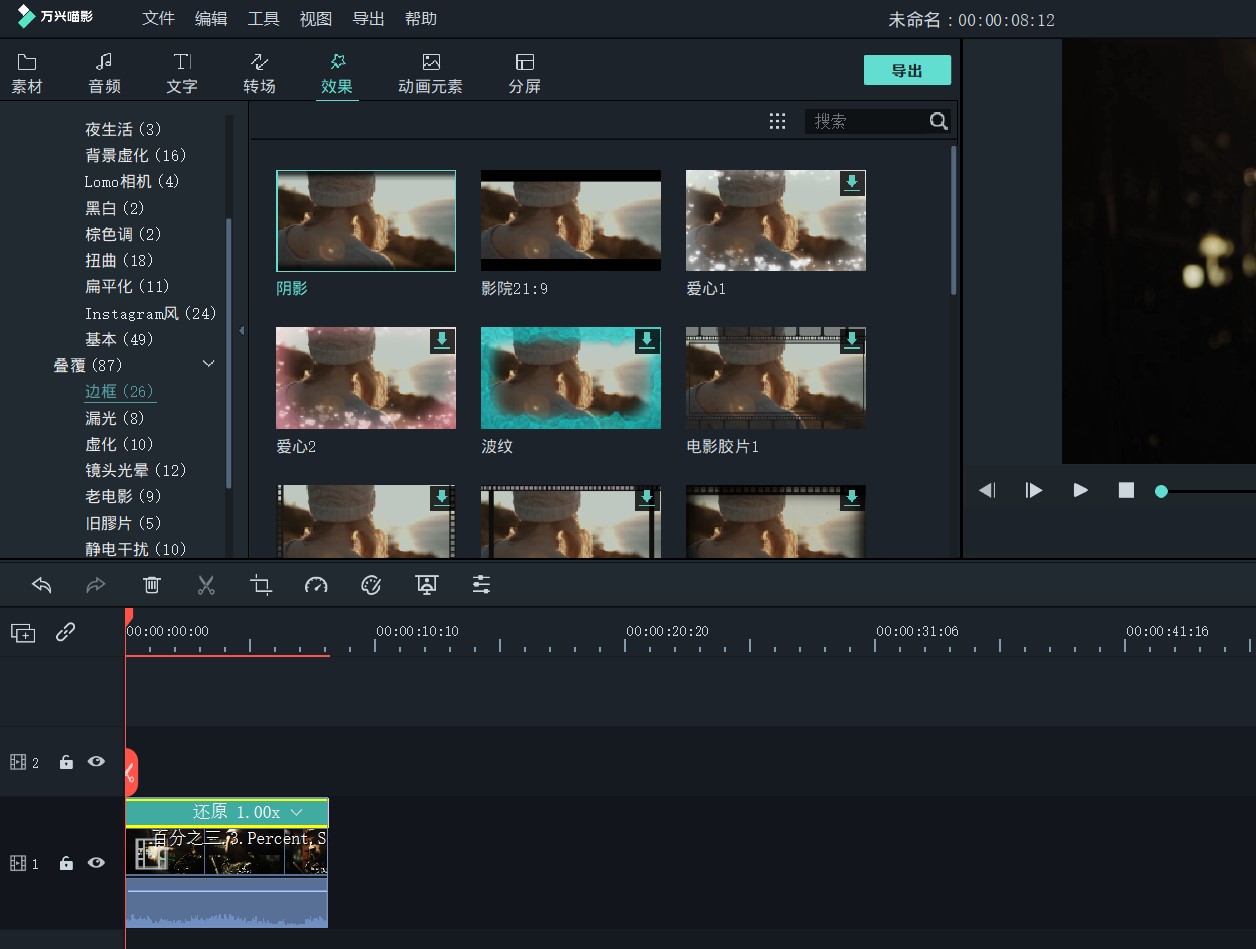Click the preview playback progress handle
The height and width of the screenshot is (949, 1256).
[1161, 491]
